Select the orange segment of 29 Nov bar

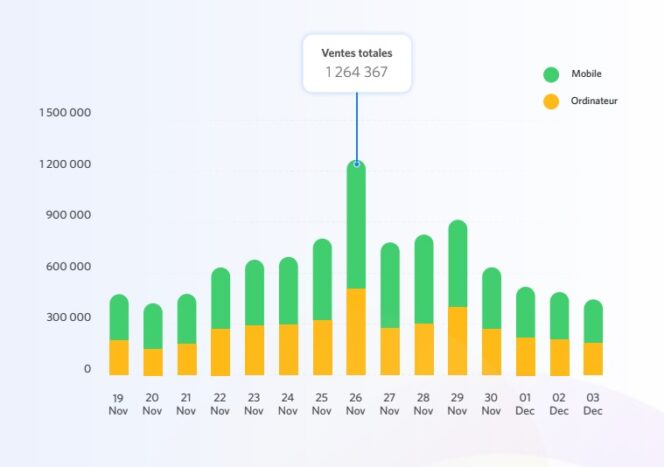point(458,341)
